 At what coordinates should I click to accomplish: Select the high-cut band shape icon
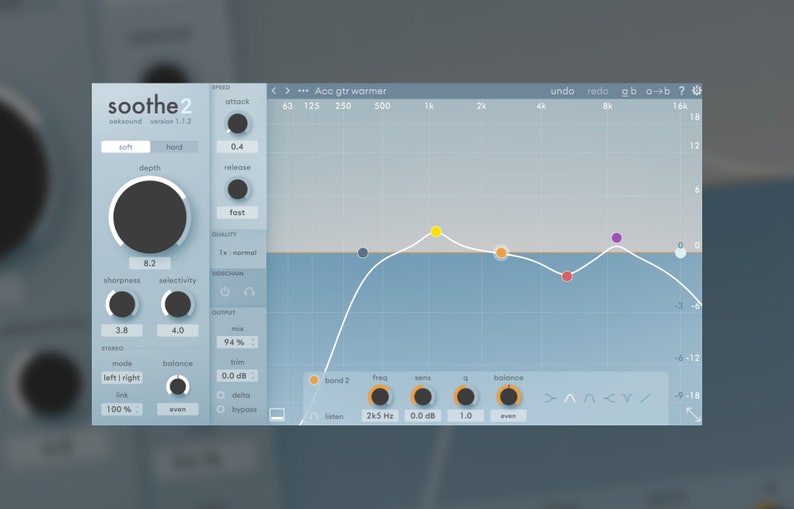click(609, 399)
